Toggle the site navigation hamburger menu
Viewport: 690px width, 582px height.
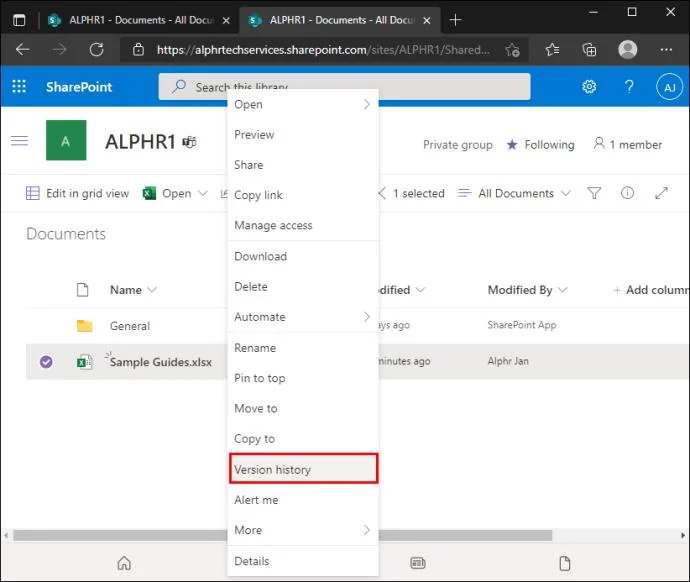coord(19,141)
